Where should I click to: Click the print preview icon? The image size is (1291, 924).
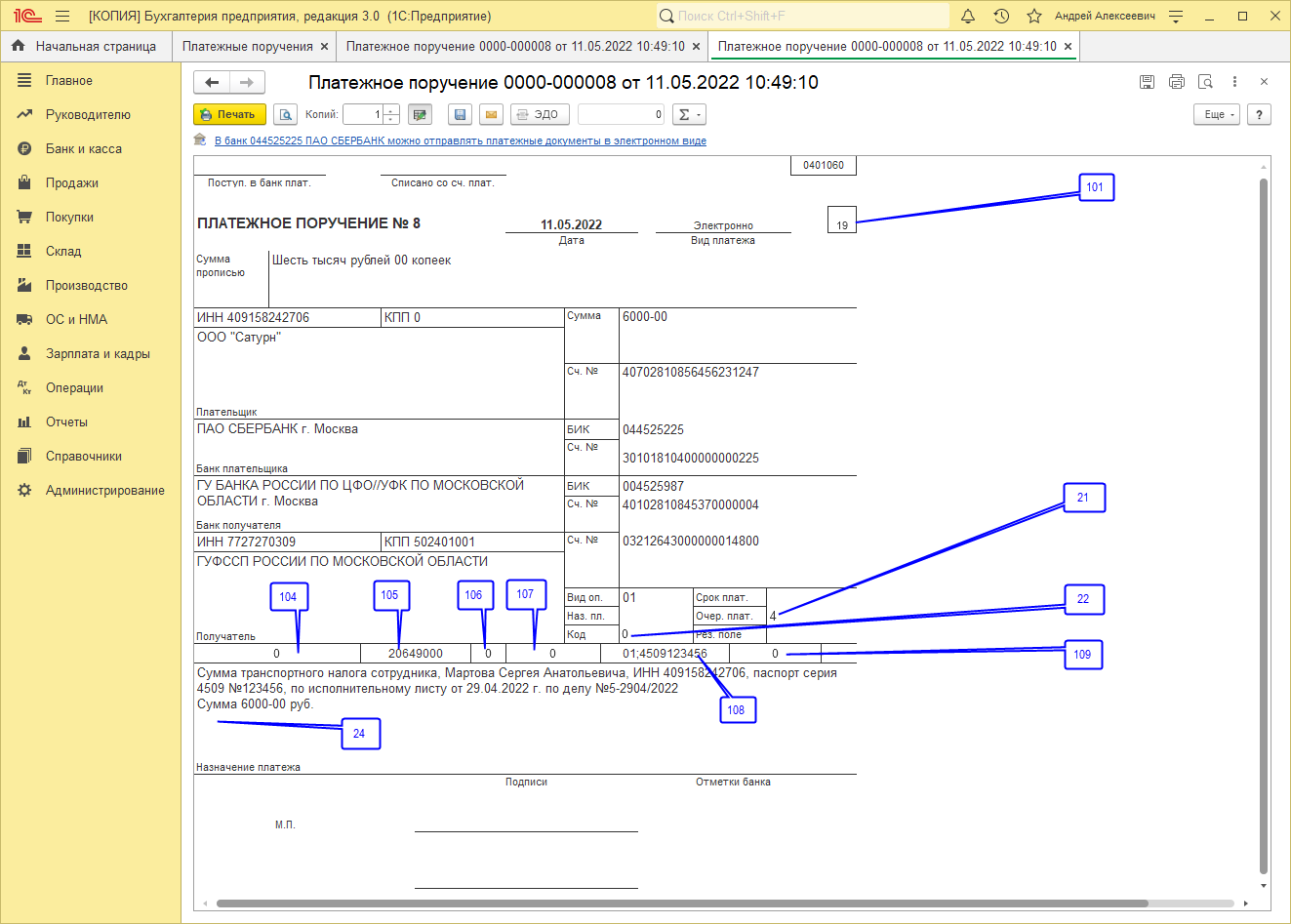pyautogui.click(x=285, y=114)
